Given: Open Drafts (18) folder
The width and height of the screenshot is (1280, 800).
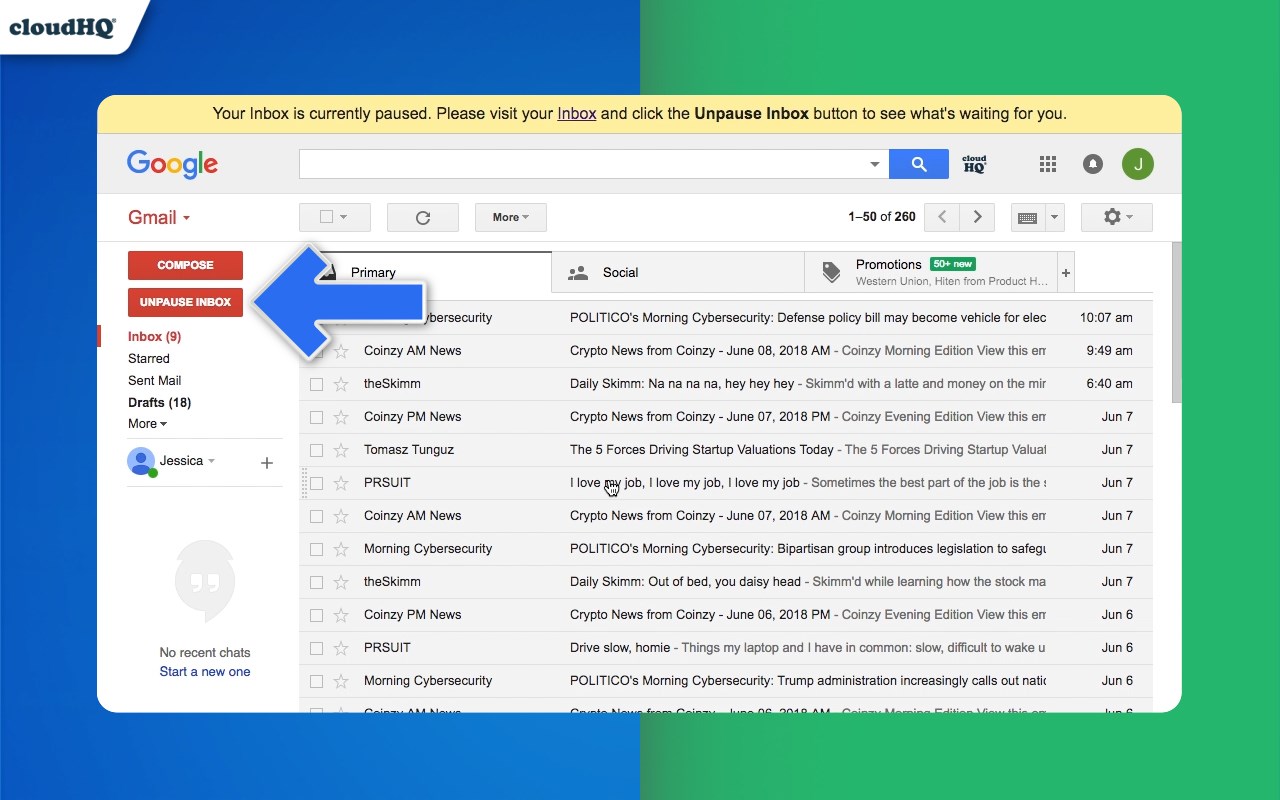Looking at the screenshot, I should [159, 403].
